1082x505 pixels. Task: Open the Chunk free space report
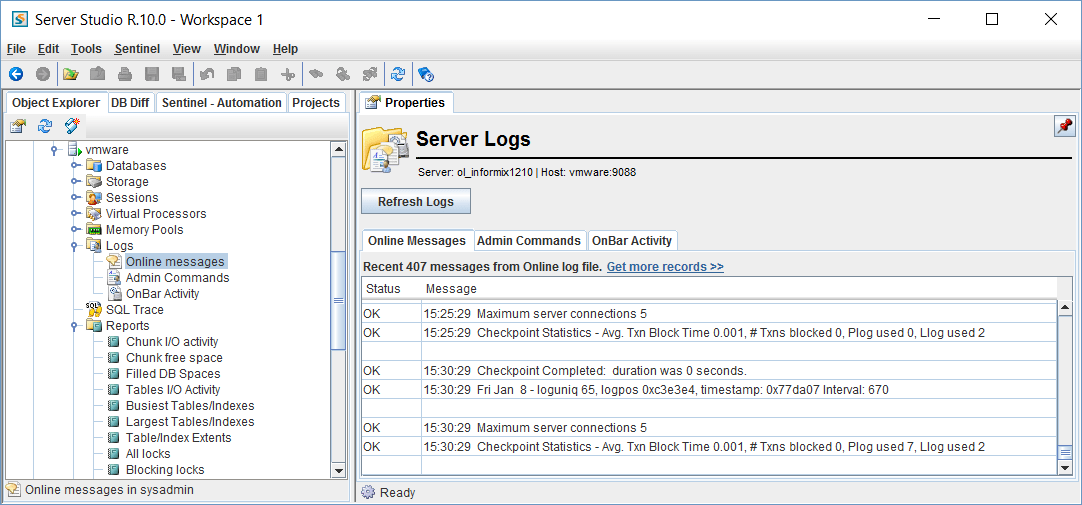[174, 358]
